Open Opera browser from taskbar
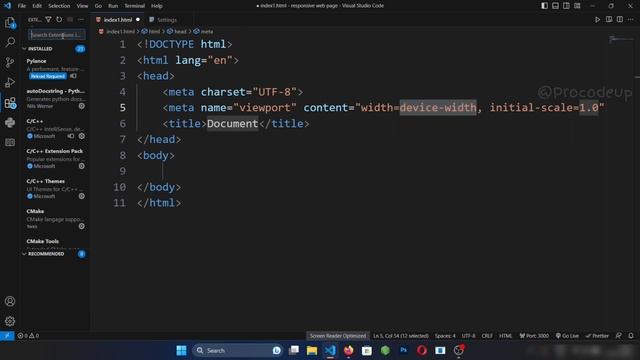The height and width of the screenshot is (360, 640). (x=422, y=350)
